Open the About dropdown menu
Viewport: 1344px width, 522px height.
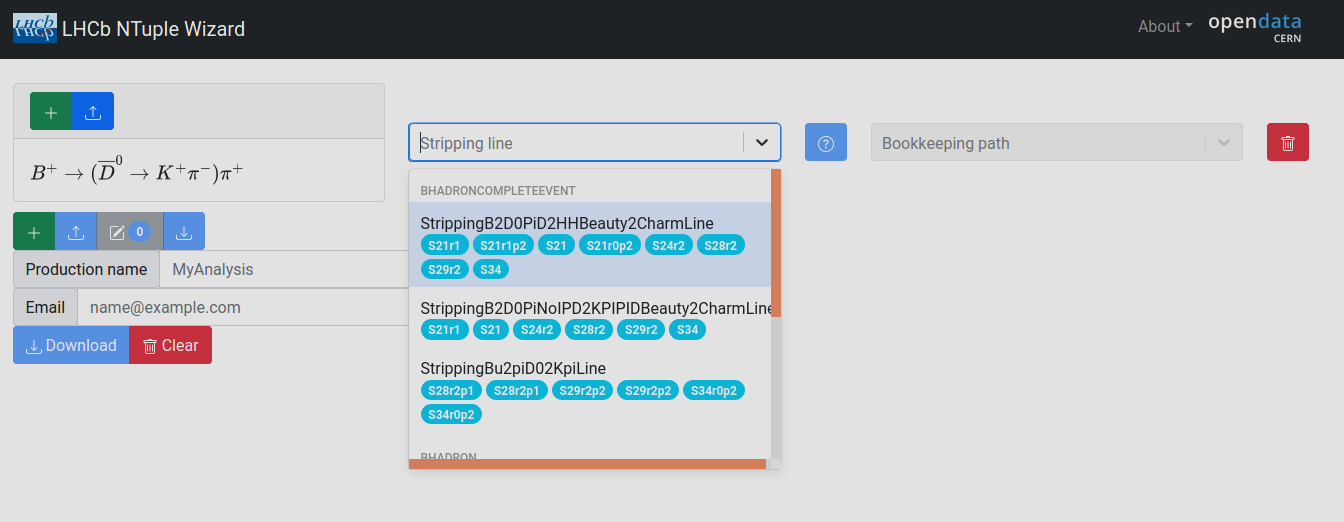pyautogui.click(x=1164, y=27)
